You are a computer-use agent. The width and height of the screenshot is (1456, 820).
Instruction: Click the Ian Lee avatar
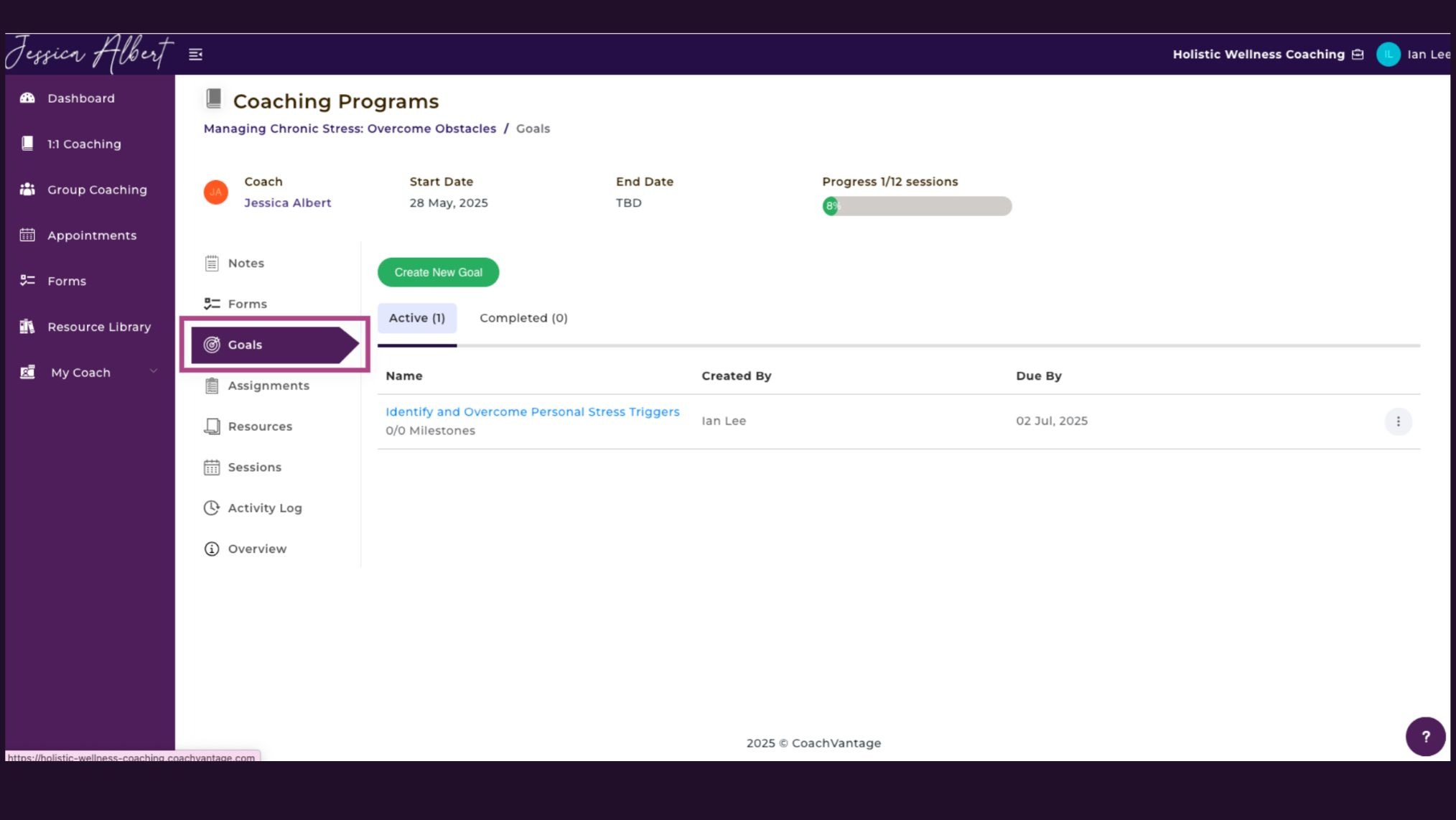tap(1389, 55)
